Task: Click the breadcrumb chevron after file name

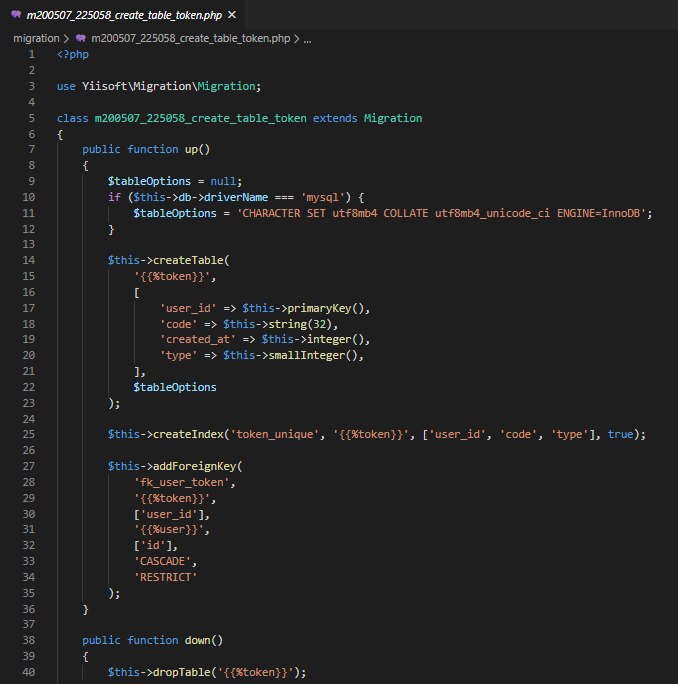Action: coord(297,39)
